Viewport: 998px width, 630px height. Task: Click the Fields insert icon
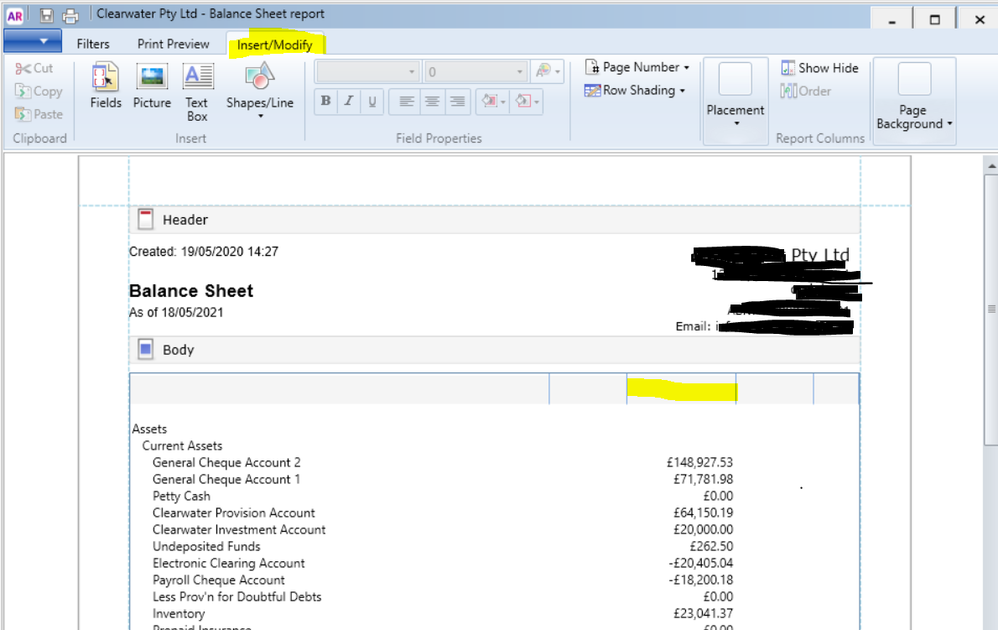105,78
